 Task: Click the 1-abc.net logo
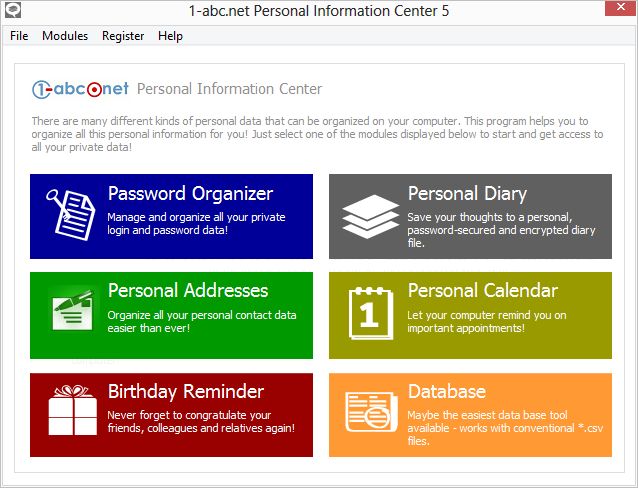pyautogui.click(x=79, y=89)
